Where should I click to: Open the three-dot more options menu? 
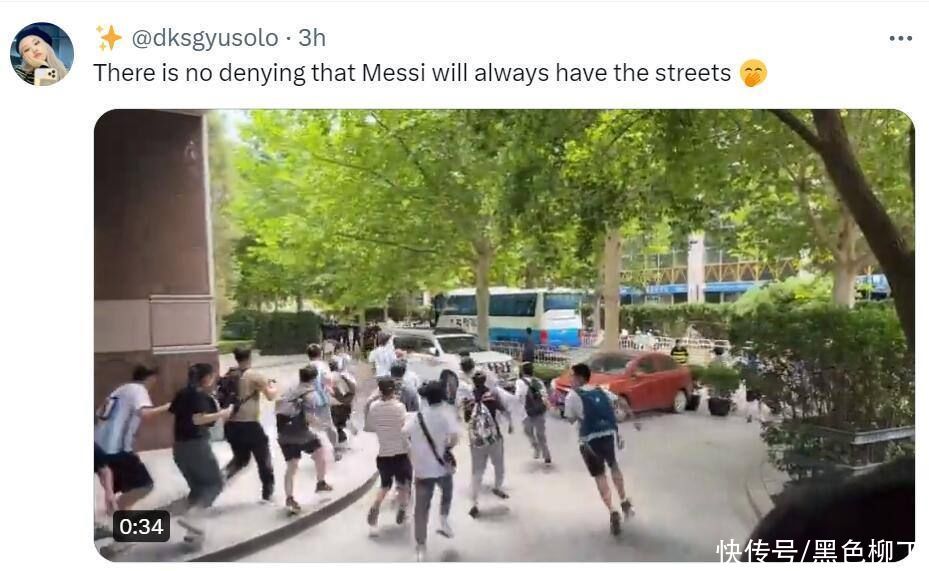[901, 39]
